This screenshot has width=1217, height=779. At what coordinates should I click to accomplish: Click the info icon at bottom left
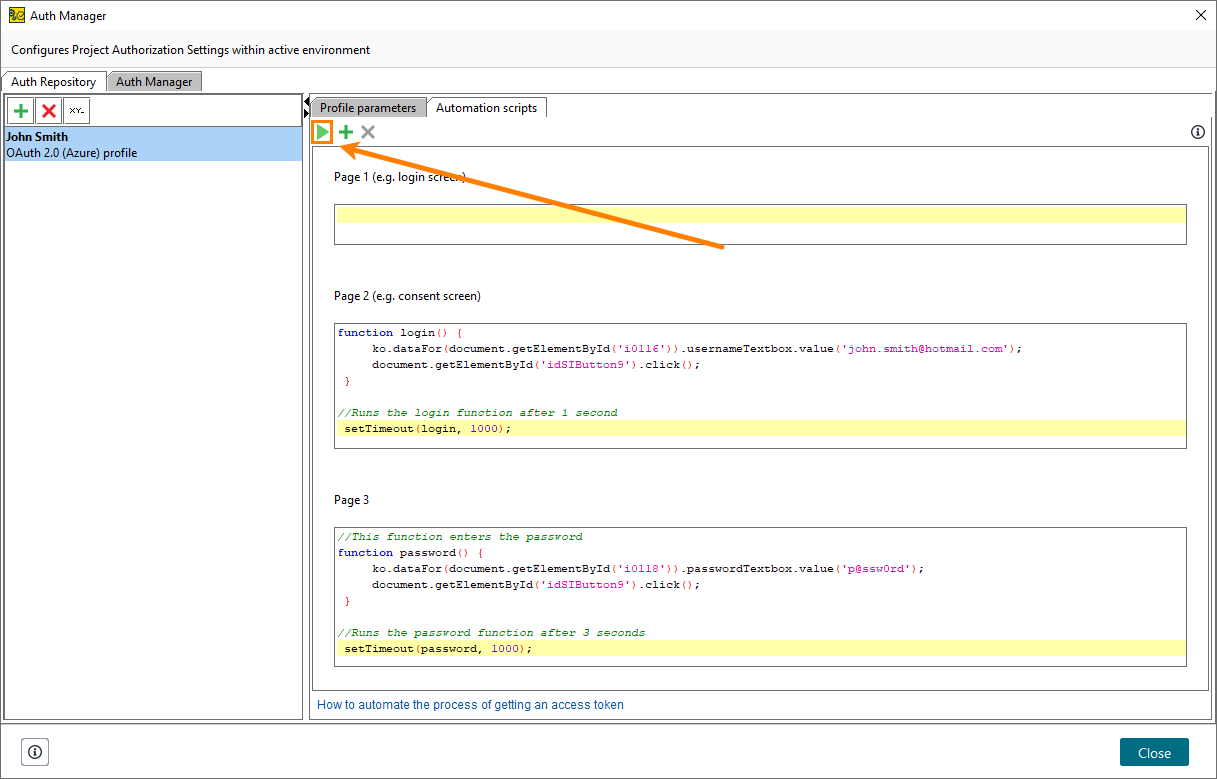34,751
